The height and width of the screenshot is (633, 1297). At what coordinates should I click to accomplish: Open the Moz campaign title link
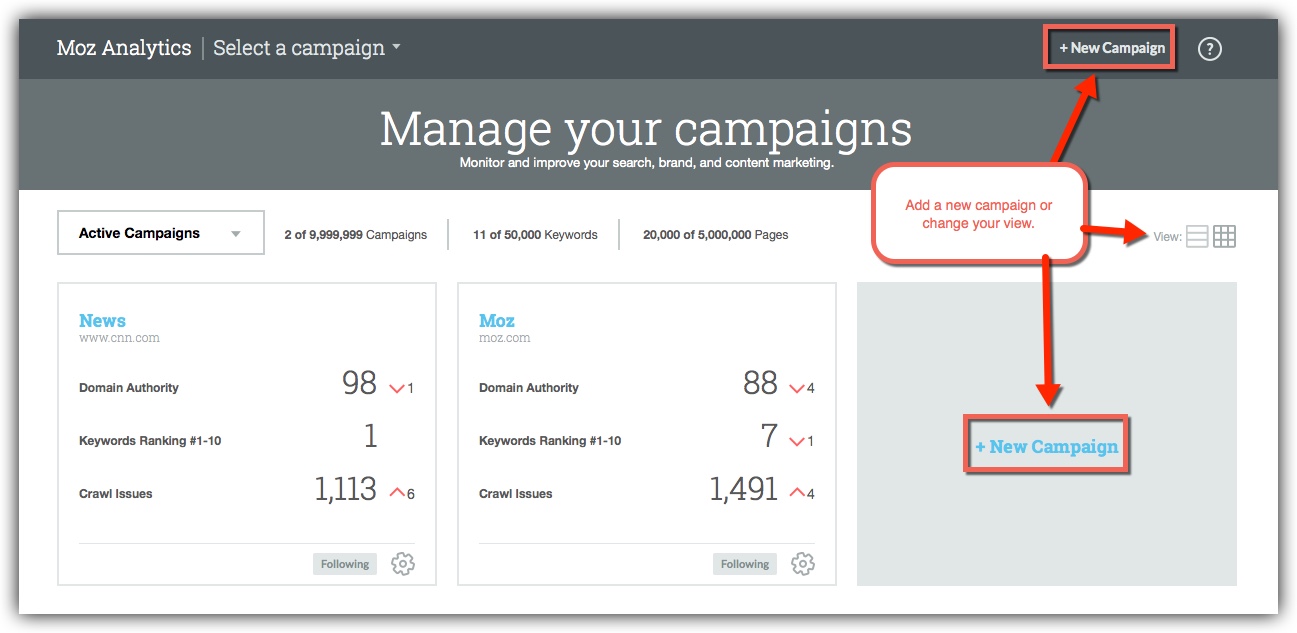pos(497,320)
